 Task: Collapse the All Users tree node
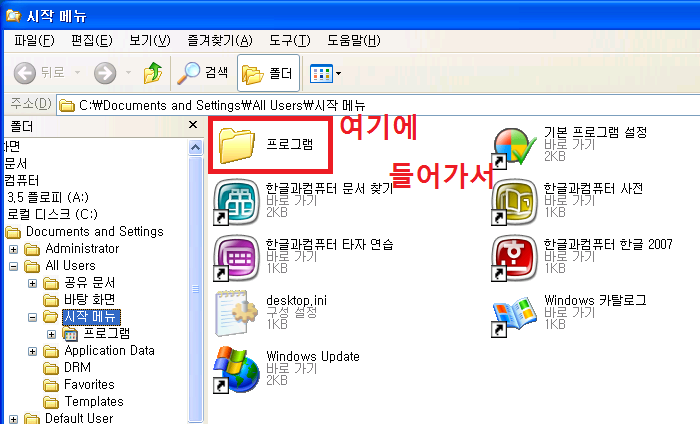13,266
